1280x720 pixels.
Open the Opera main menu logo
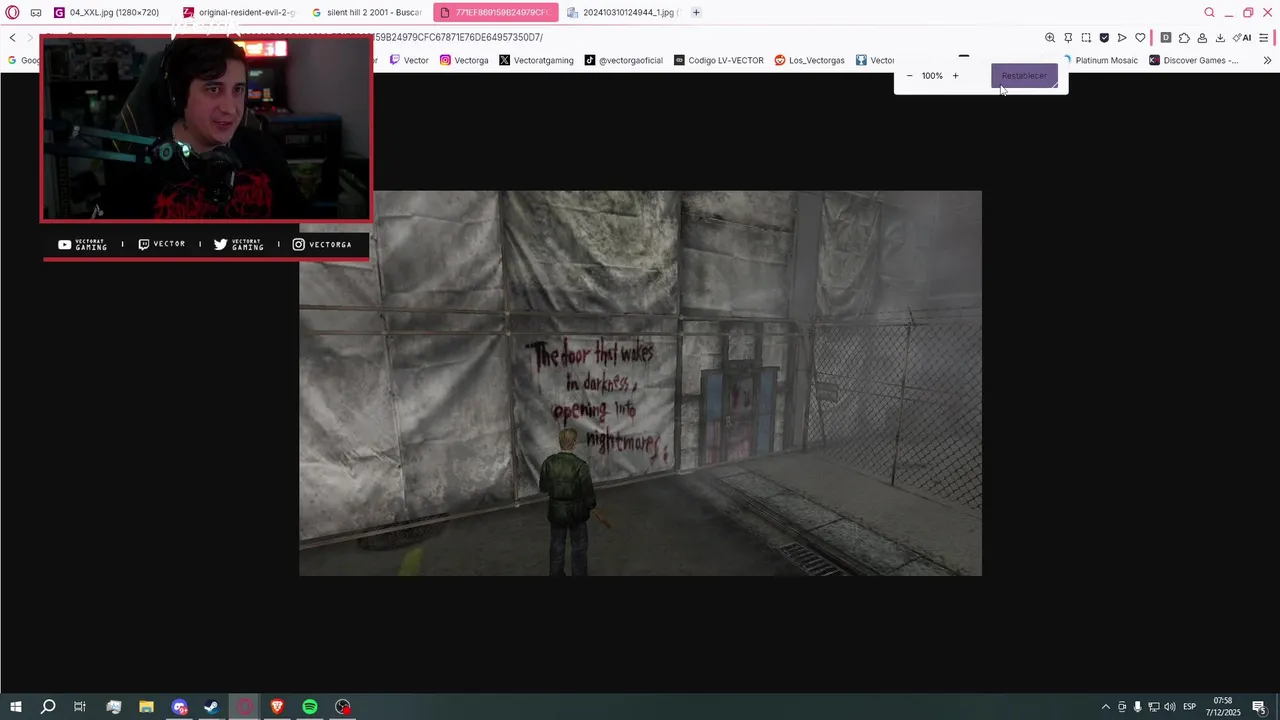point(13,13)
